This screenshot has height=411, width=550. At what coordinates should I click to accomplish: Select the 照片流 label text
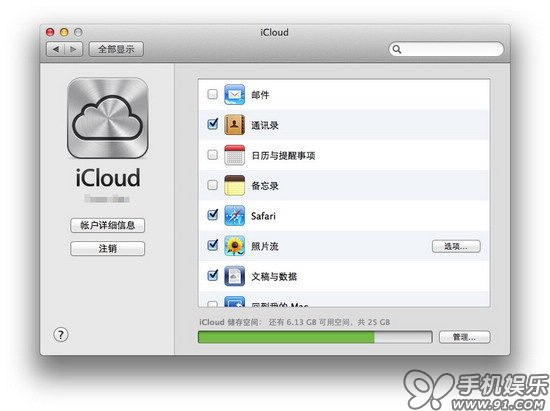[265, 246]
